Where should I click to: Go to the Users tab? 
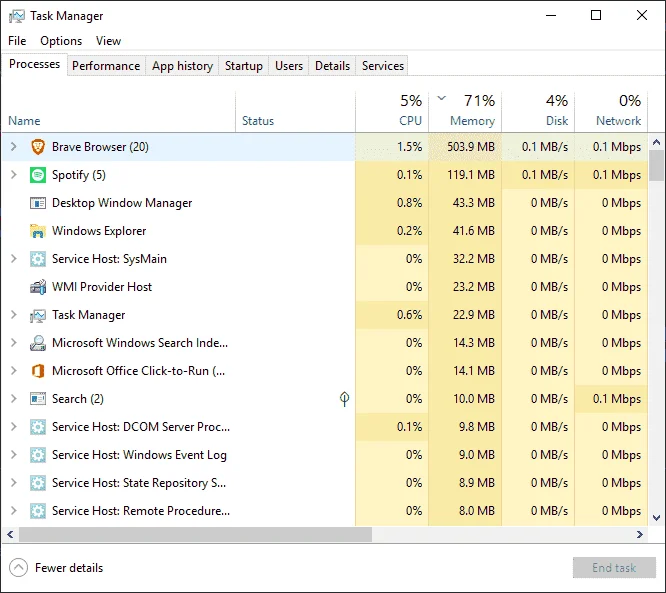[x=289, y=66]
